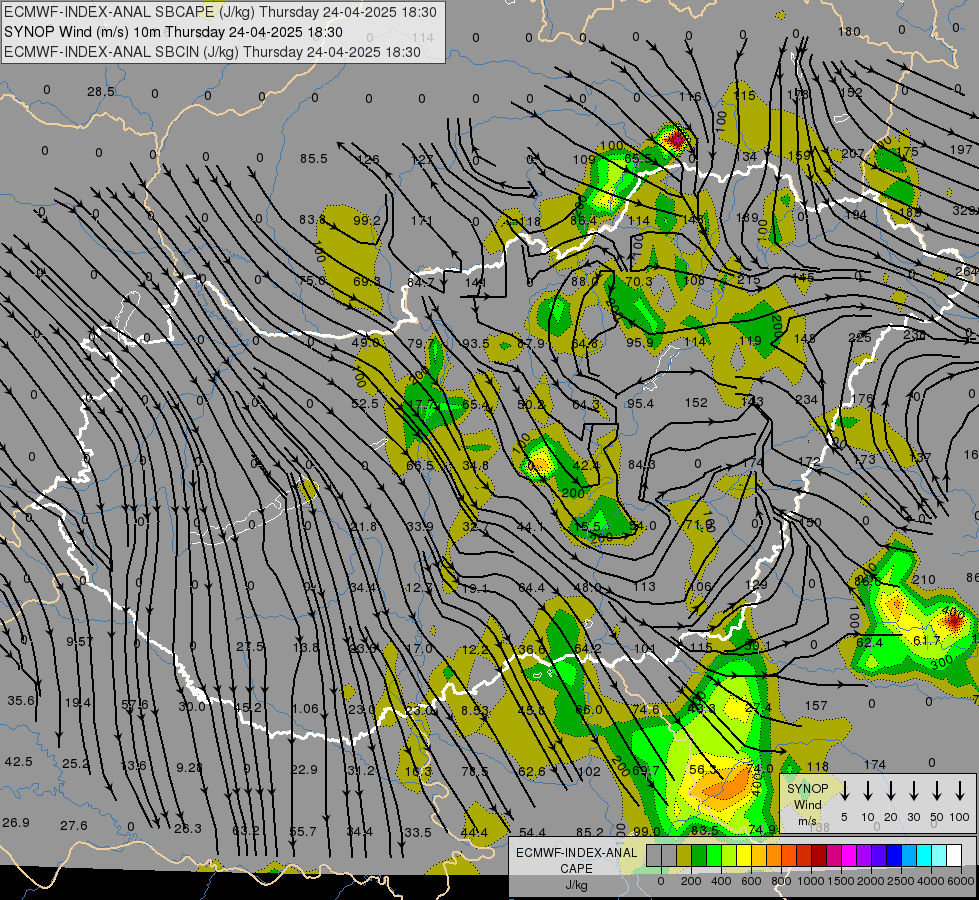Click the map value 28.5
This screenshot has width=979, height=900.
tap(101, 92)
